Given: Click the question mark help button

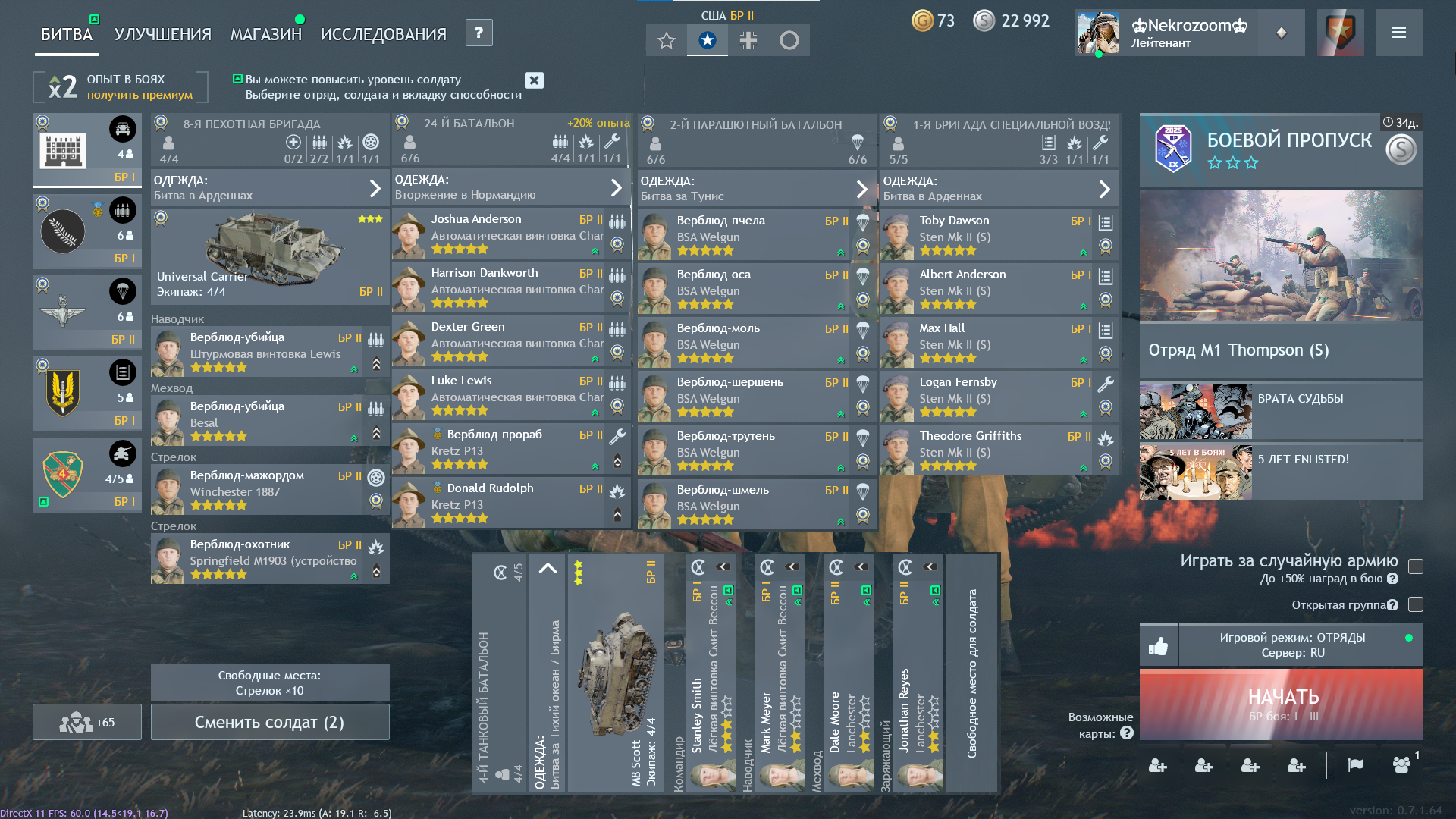Looking at the screenshot, I should (479, 33).
